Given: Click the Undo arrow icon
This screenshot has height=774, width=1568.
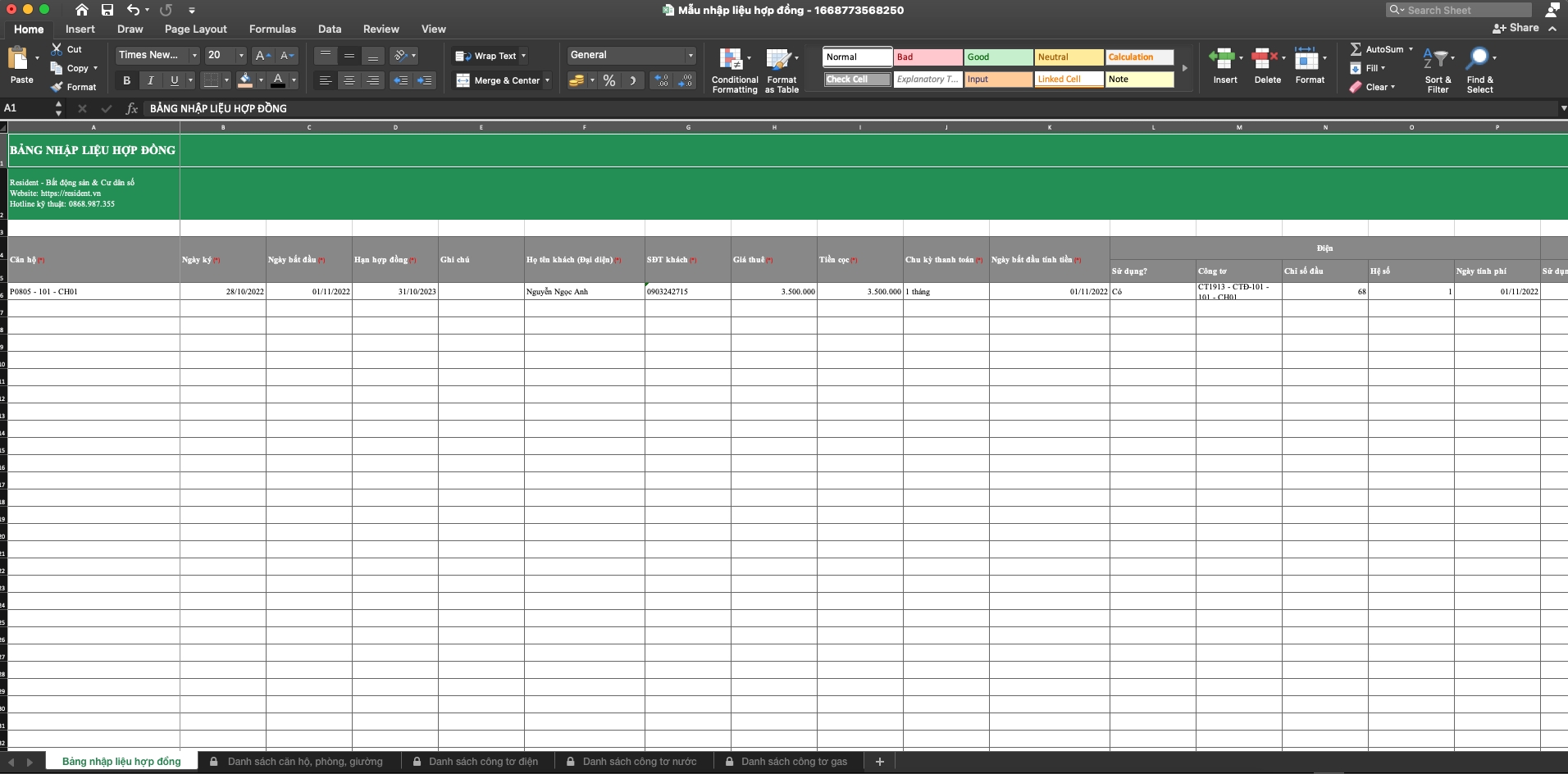Looking at the screenshot, I should click(133, 10).
